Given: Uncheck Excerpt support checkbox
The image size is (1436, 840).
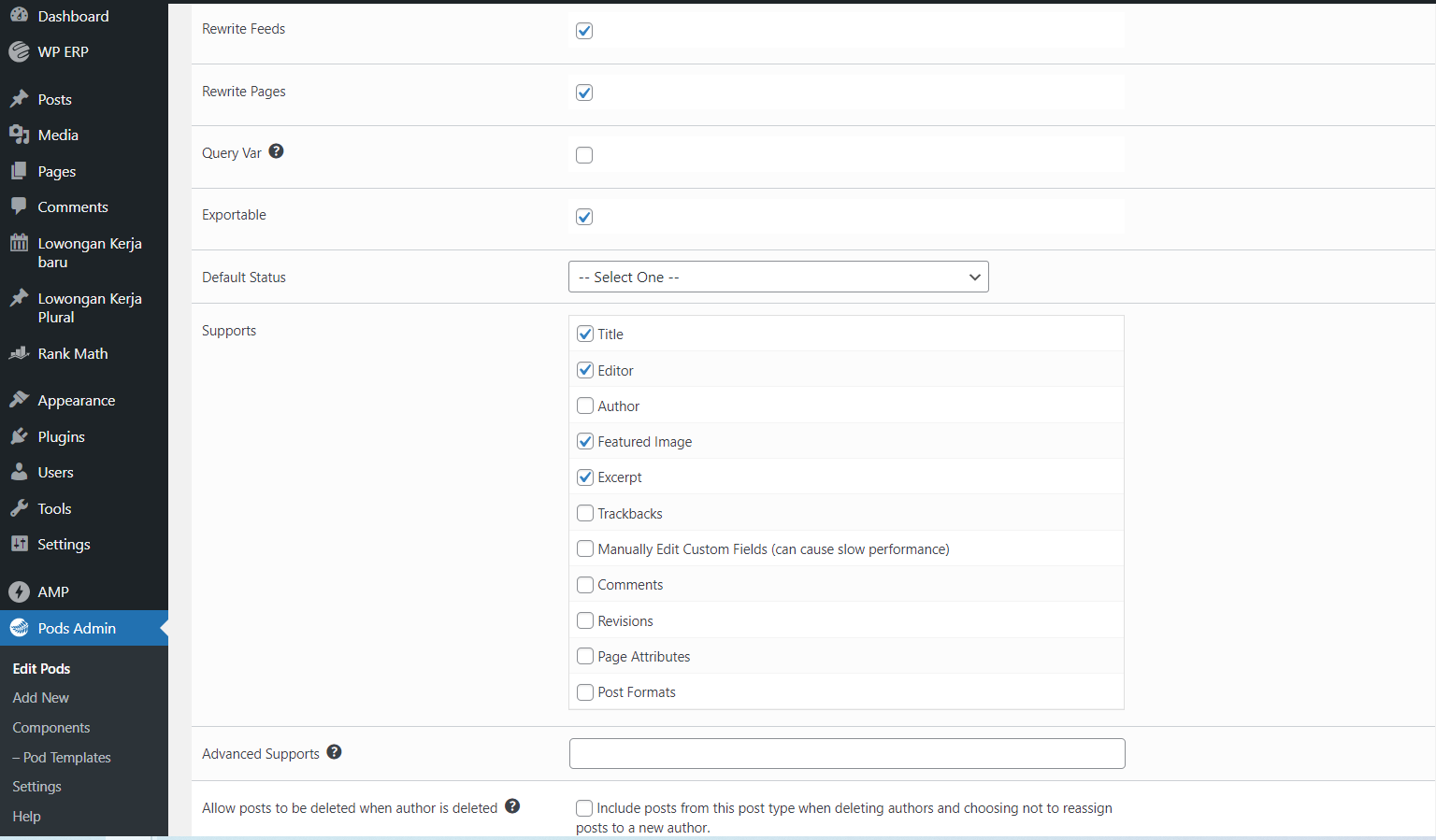Looking at the screenshot, I should [x=585, y=477].
